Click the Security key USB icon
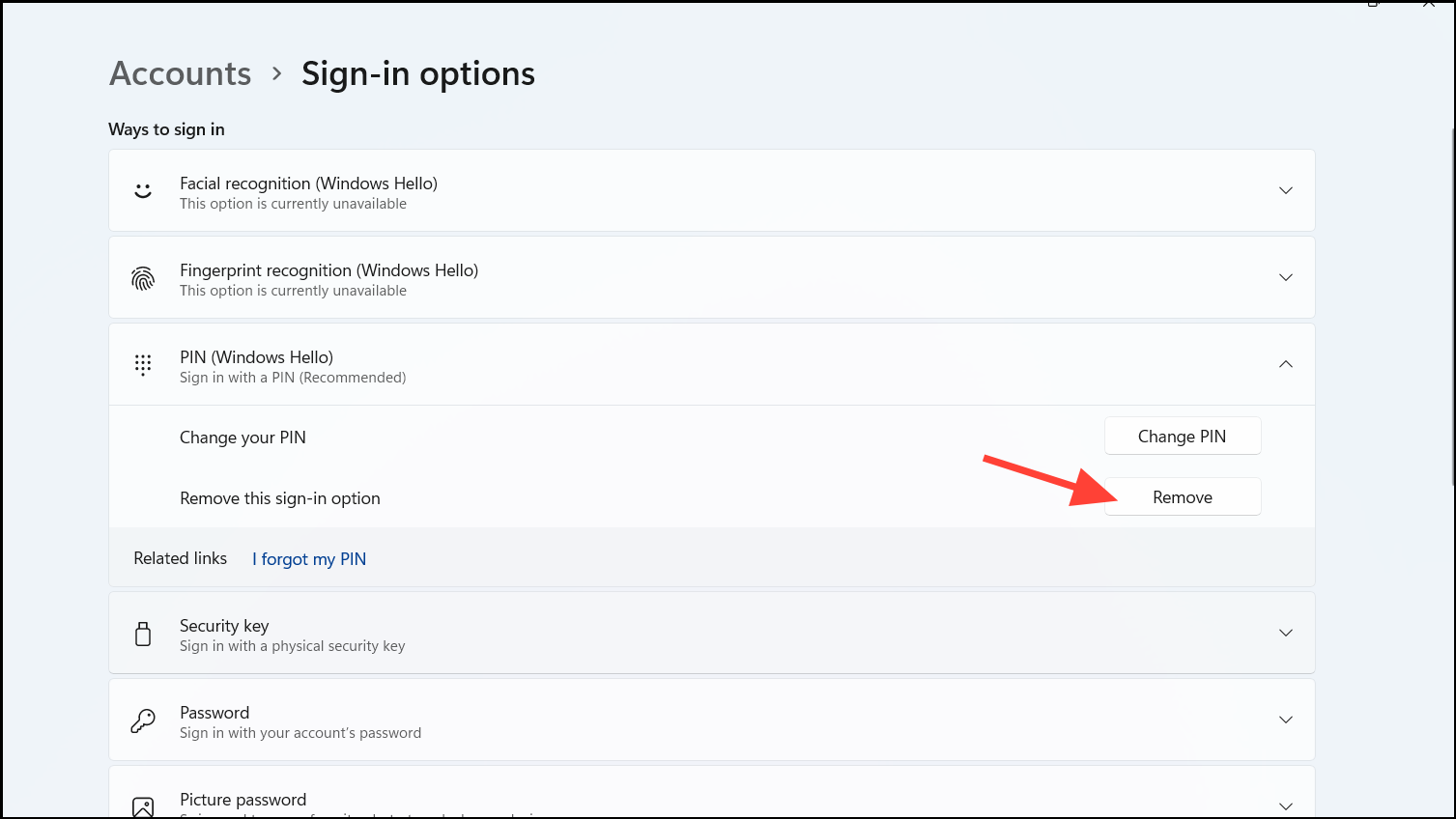Viewport: 1456px width, 819px height. coord(143,634)
